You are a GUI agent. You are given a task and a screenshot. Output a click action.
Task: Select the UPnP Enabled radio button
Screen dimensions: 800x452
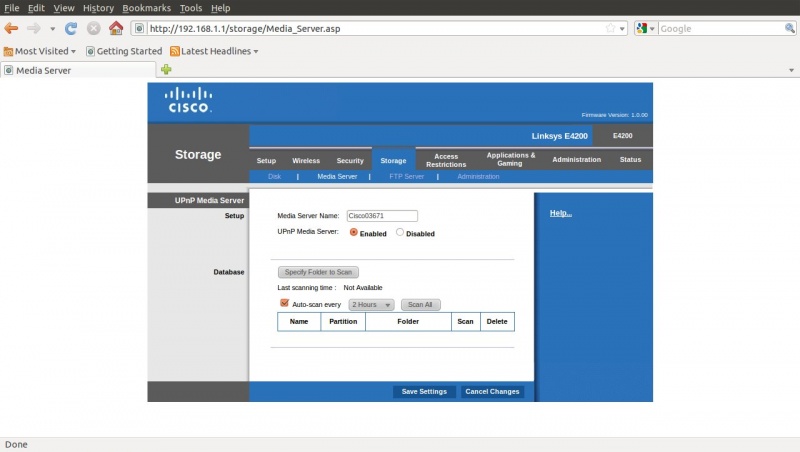click(x=354, y=233)
